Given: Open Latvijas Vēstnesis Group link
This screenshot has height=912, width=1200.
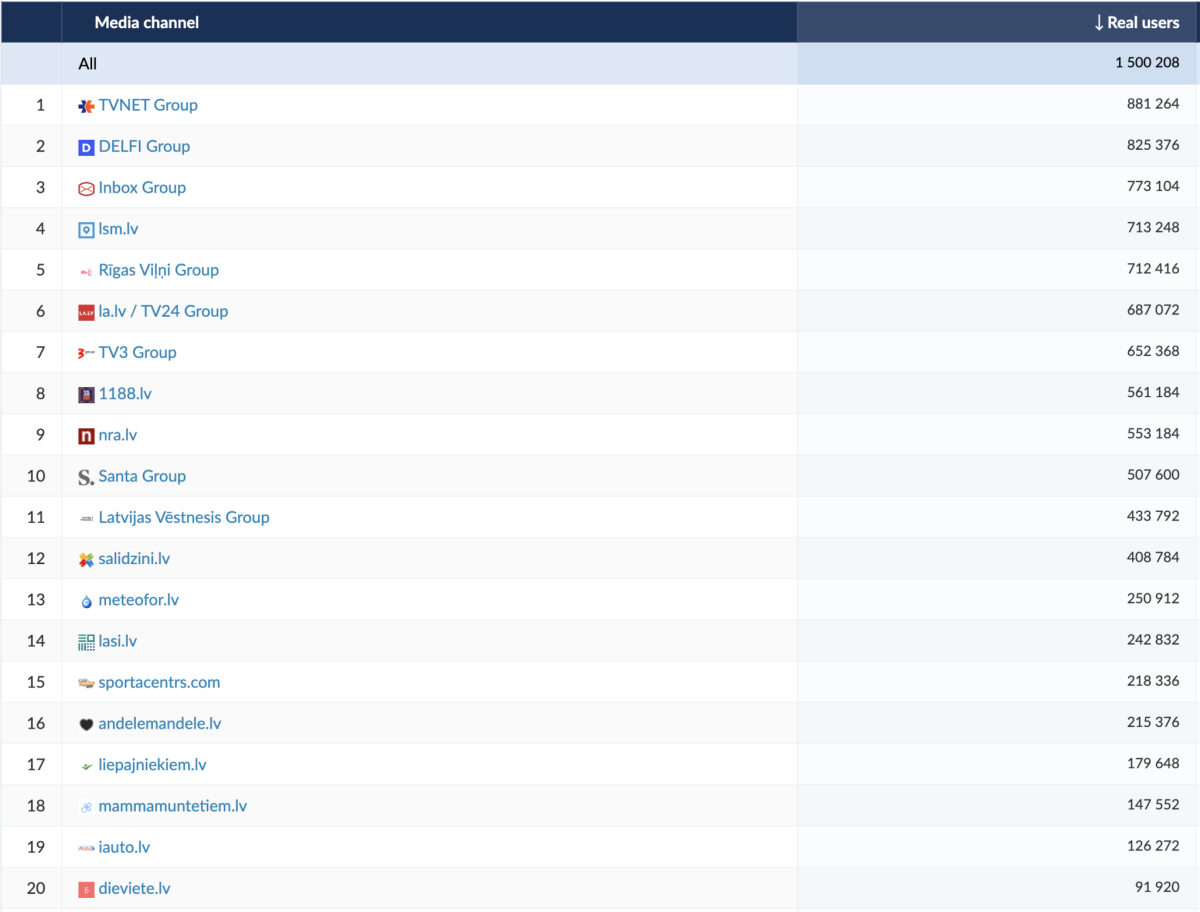Looking at the screenshot, I should click(184, 517).
